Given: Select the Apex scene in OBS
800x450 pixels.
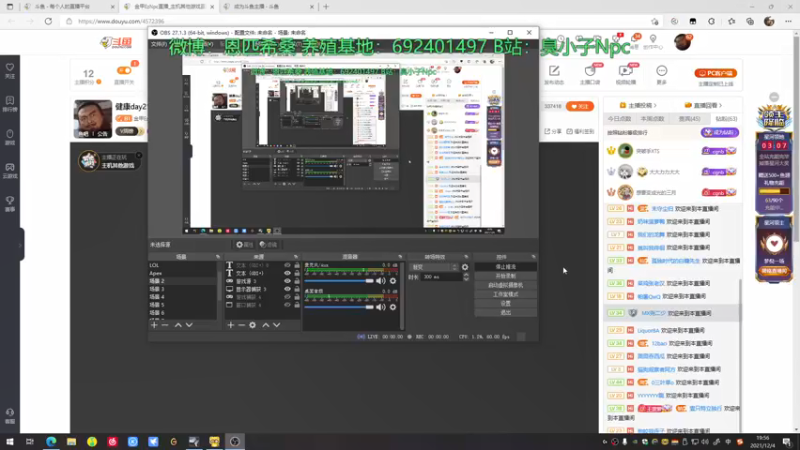Looking at the screenshot, I should pos(182,273).
